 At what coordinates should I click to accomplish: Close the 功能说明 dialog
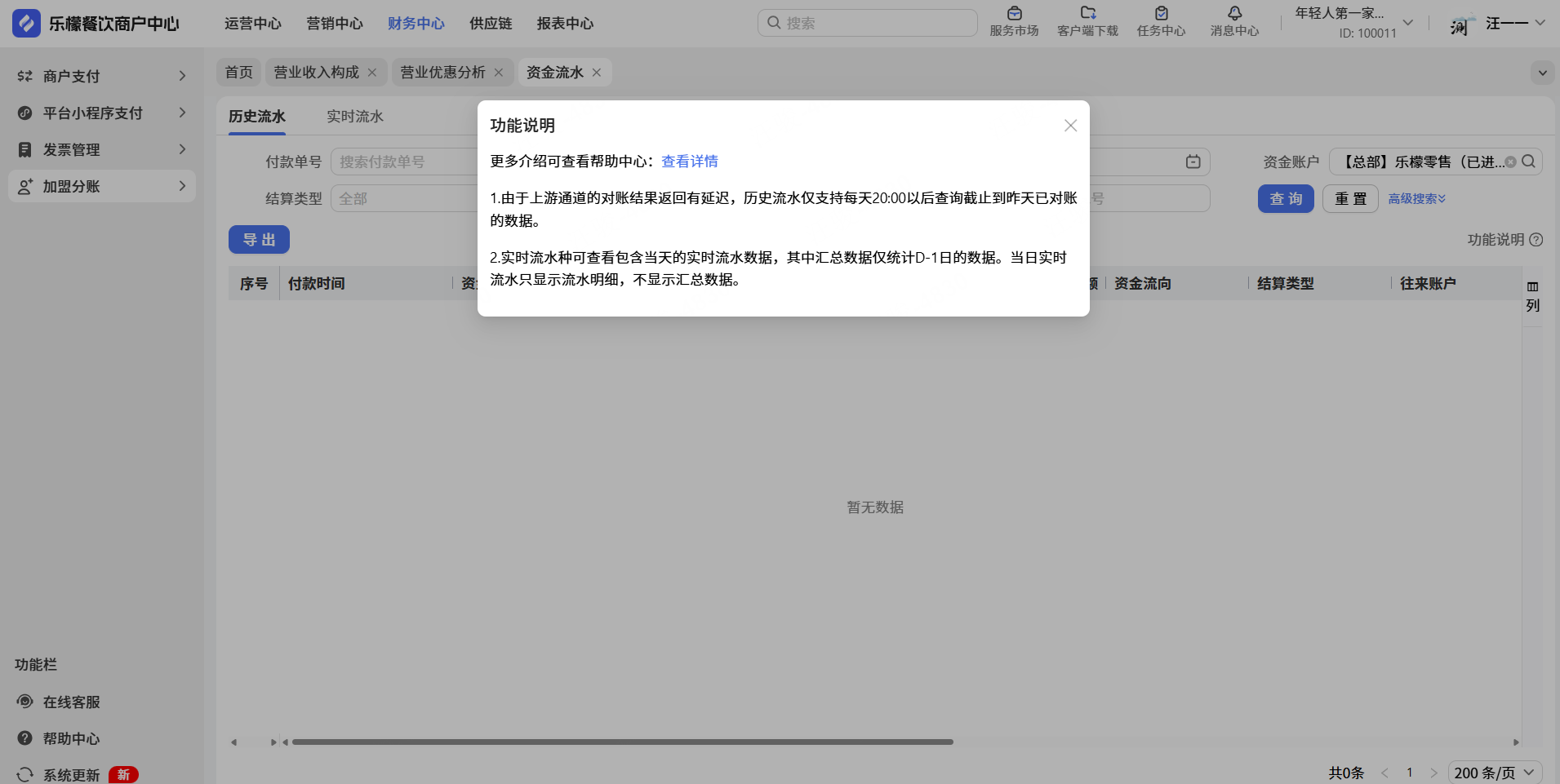tap(1070, 126)
